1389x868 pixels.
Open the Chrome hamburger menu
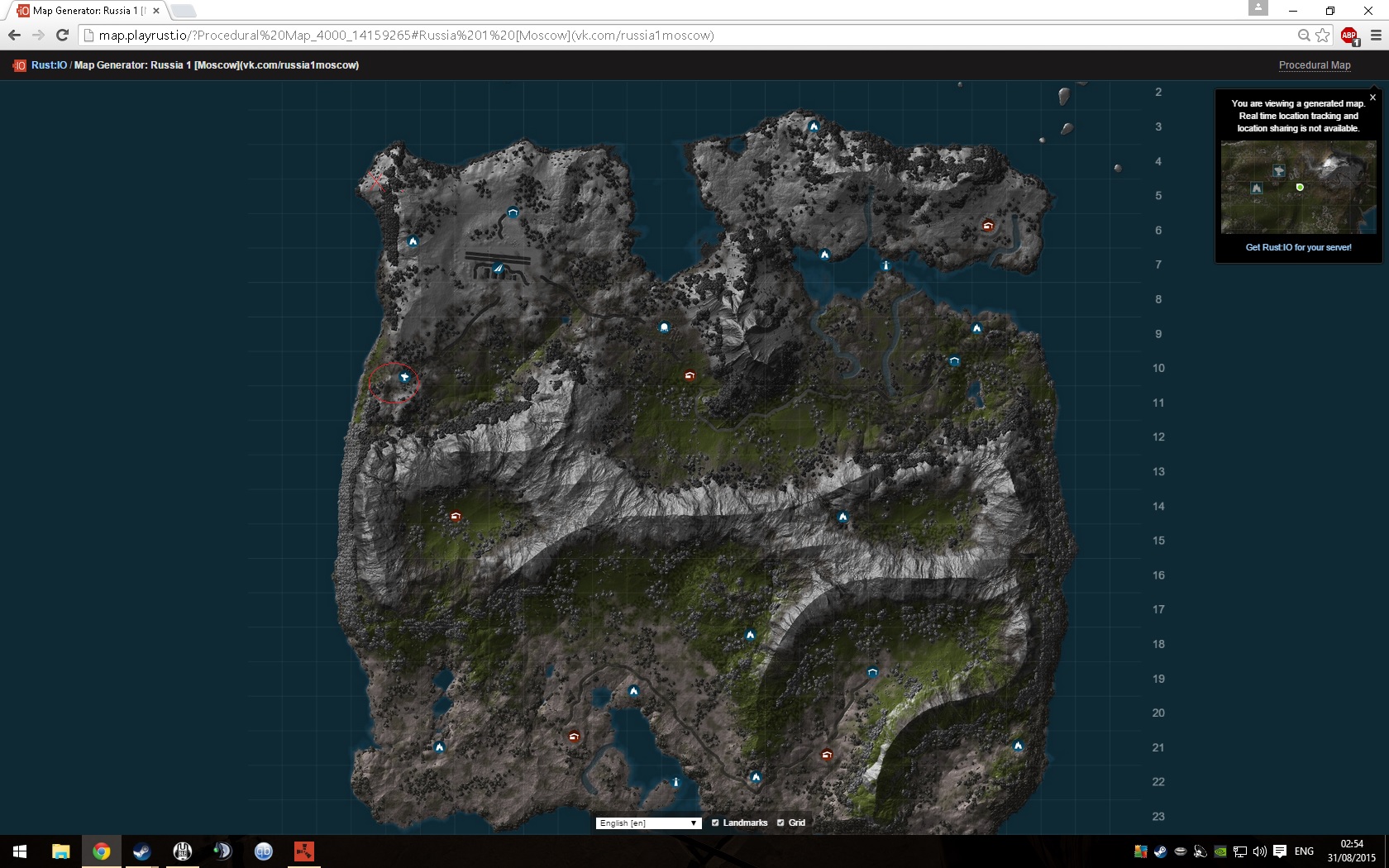pos(1376,36)
